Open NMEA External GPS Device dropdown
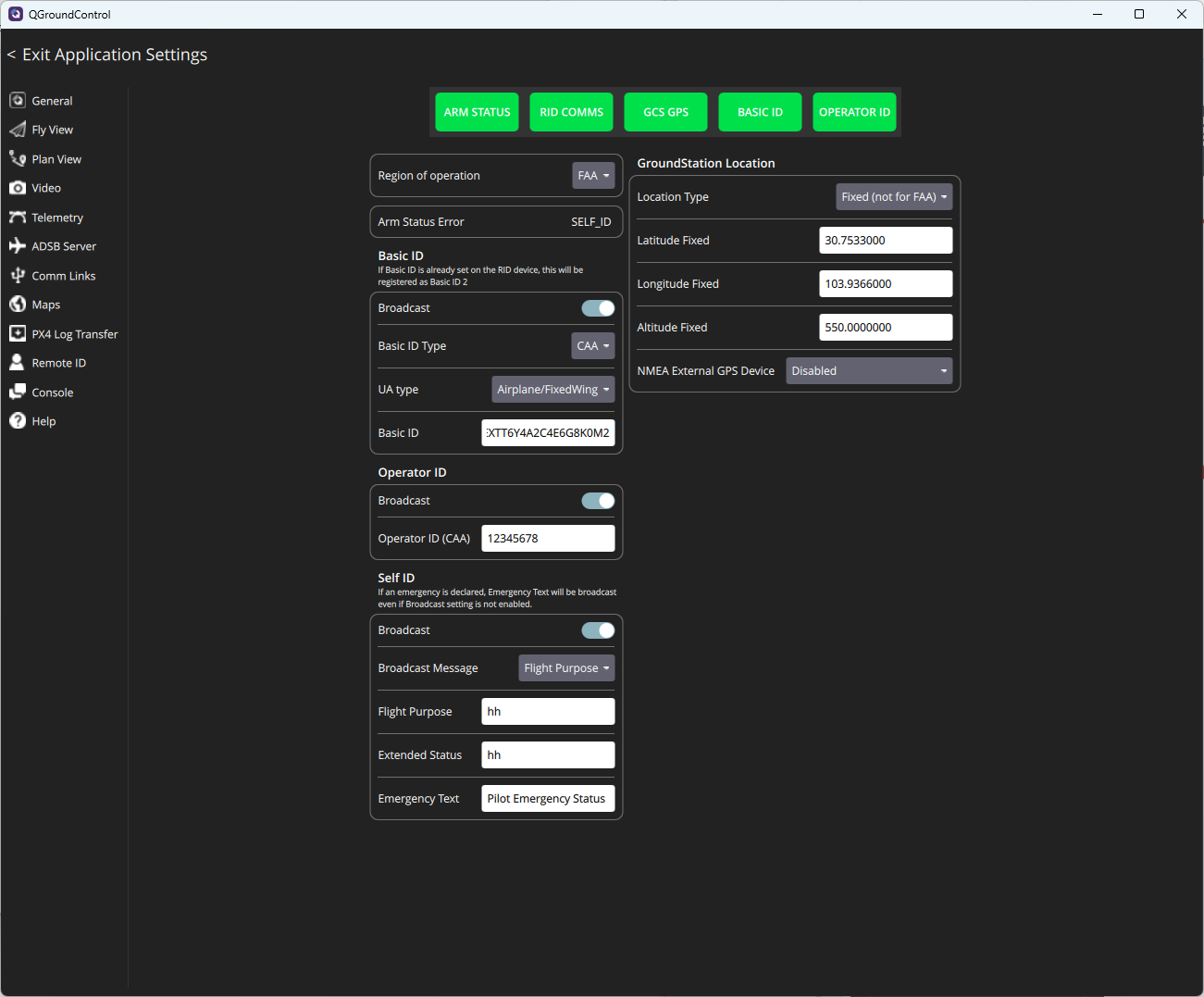The height and width of the screenshot is (997, 1204). click(x=869, y=371)
